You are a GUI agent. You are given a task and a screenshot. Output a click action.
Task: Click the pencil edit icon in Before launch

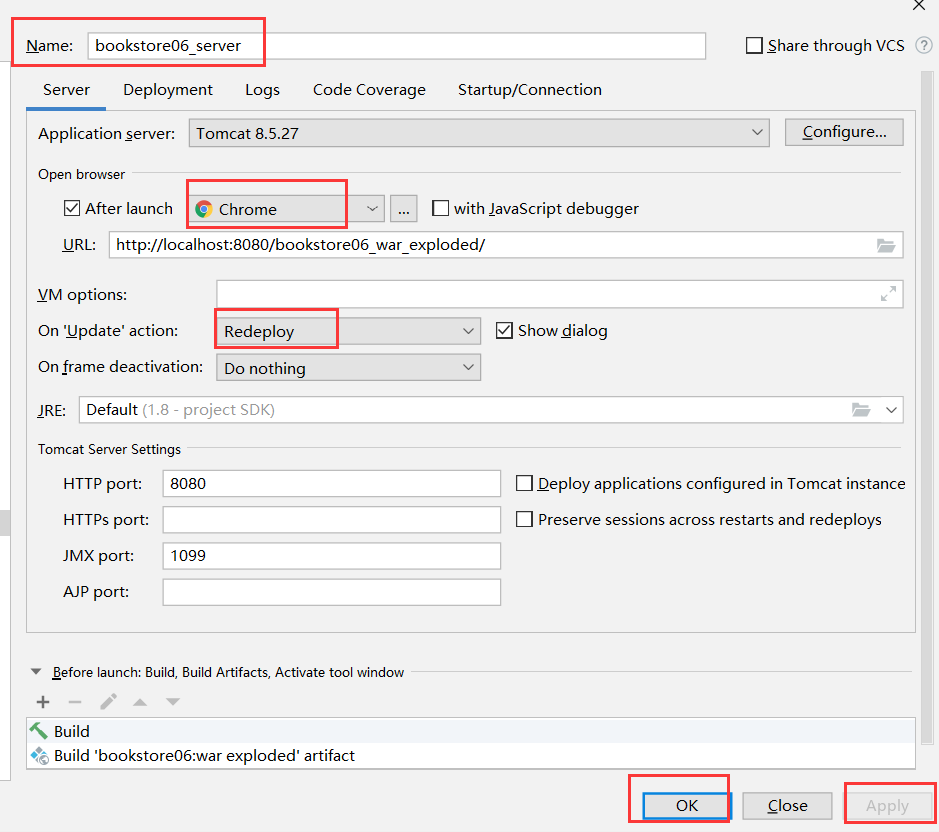point(108,702)
